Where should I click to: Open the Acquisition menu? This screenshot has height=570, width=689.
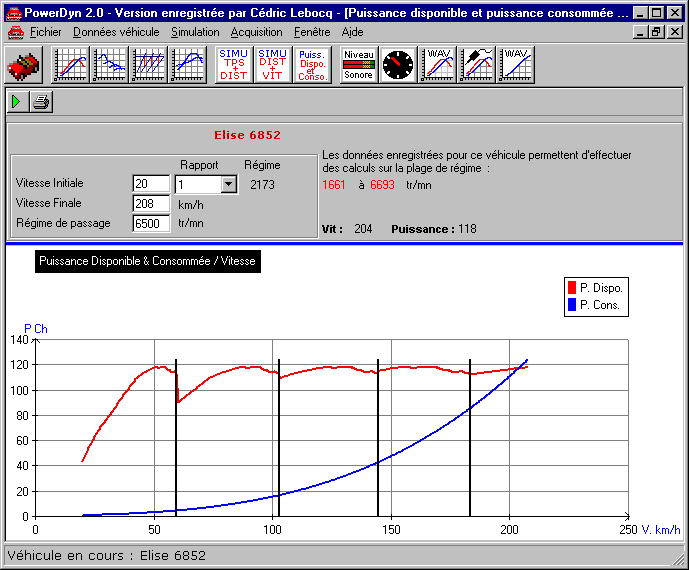(x=256, y=32)
